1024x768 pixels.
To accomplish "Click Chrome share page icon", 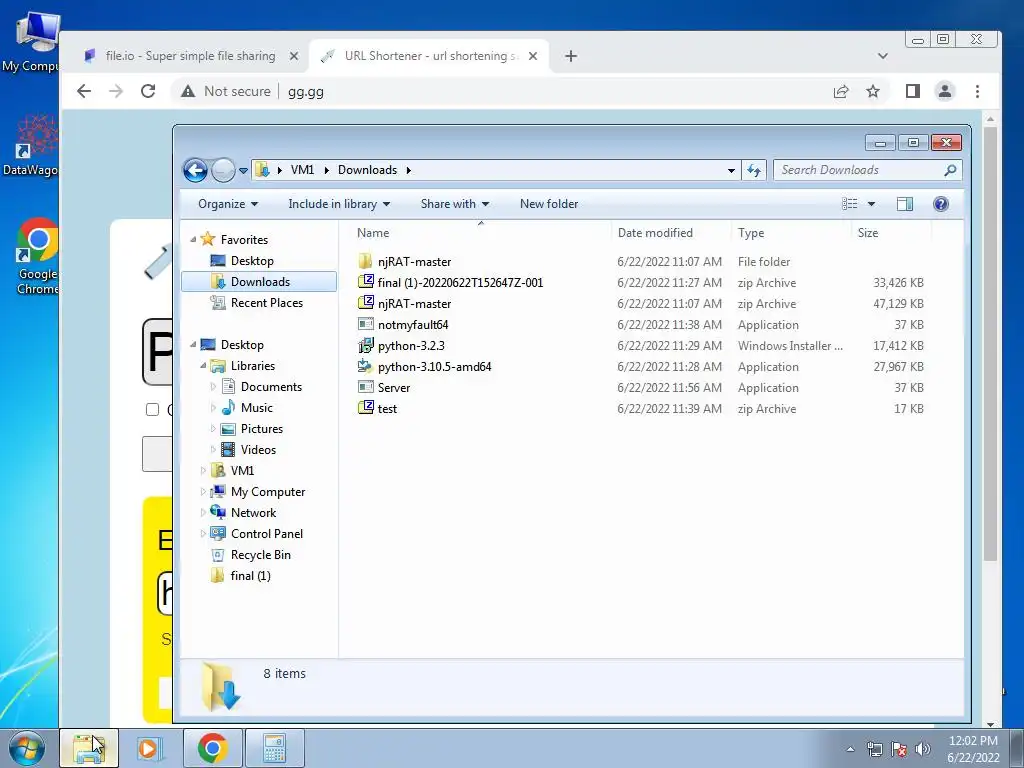I will (841, 91).
